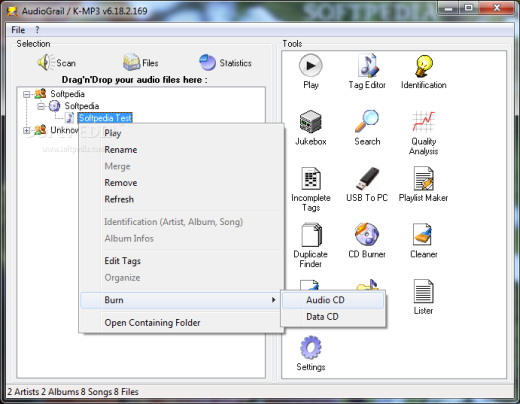The width and height of the screenshot is (520, 404).
Task: Expand the Unknown artist node
Action: pyautogui.click(x=26, y=130)
